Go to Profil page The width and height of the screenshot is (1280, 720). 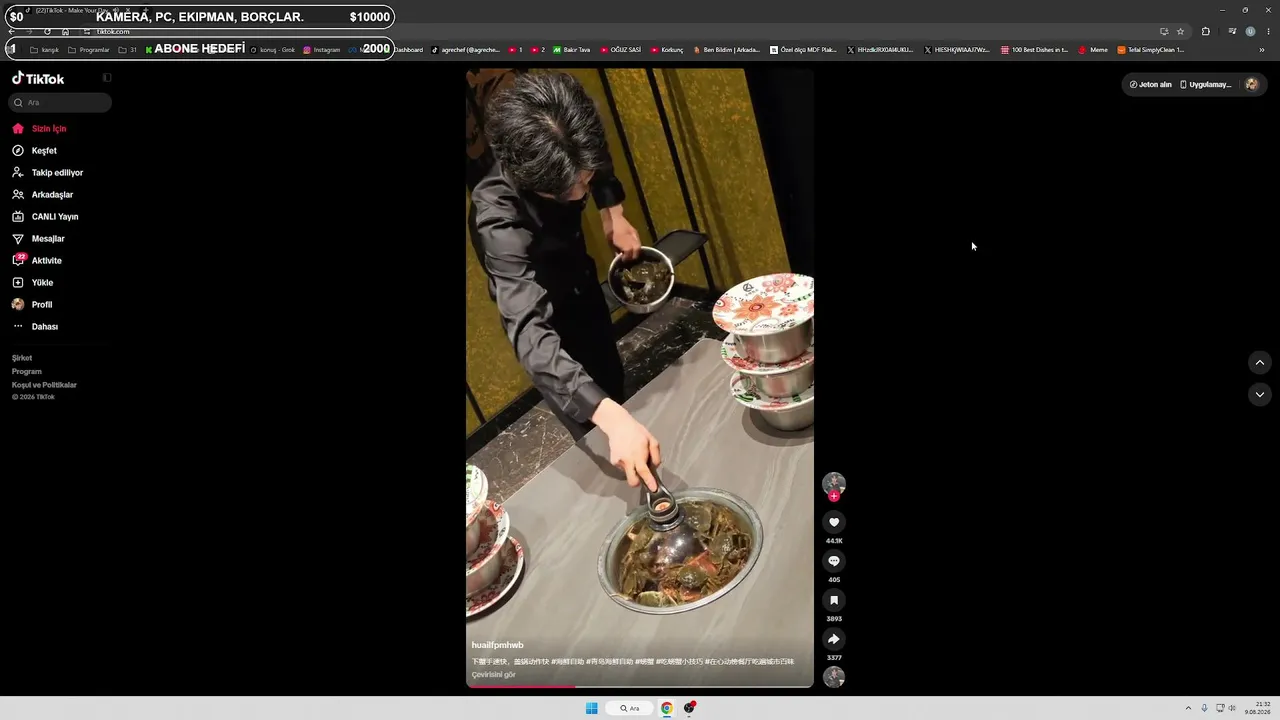32,305
